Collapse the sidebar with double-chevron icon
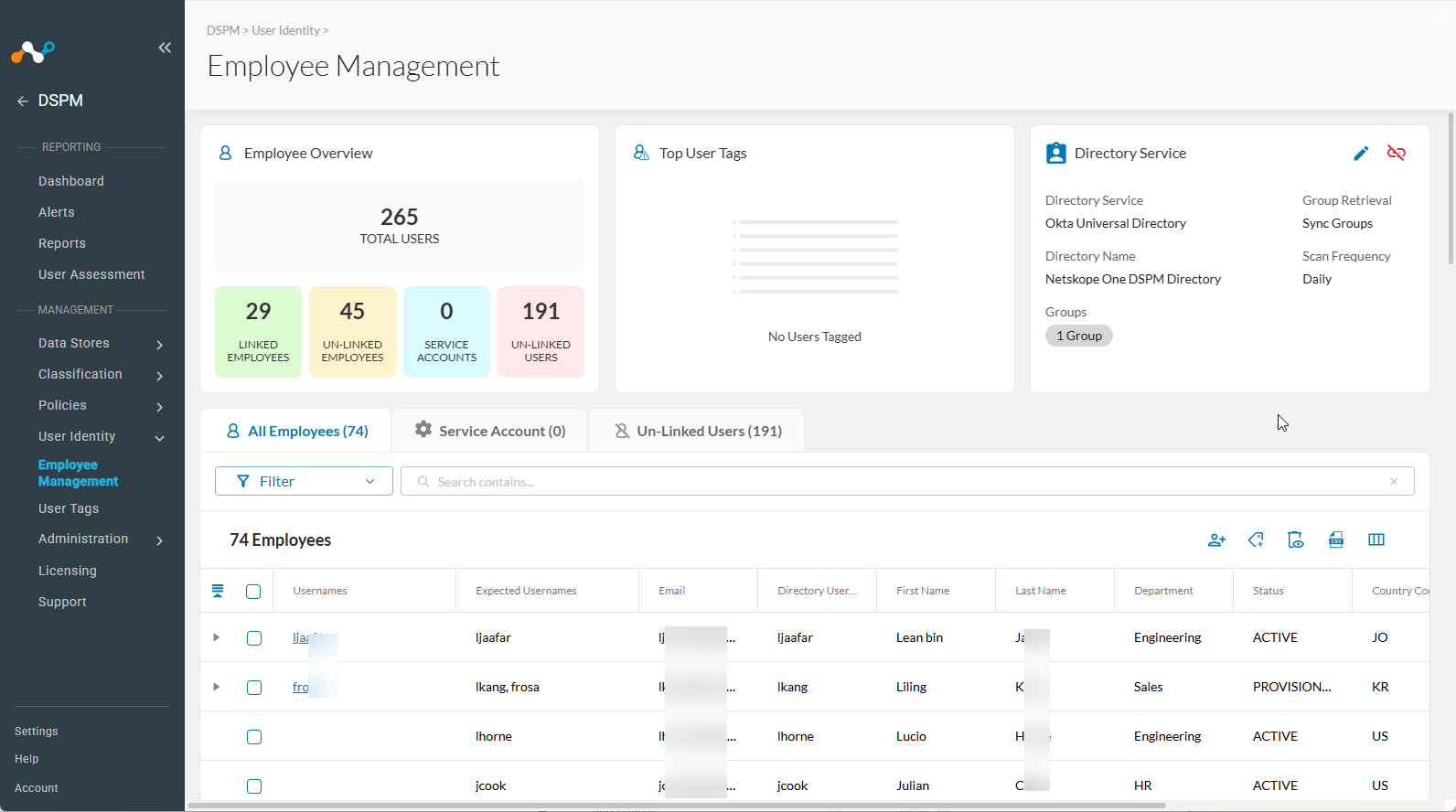This screenshot has width=1456, height=812. [x=165, y=48]
